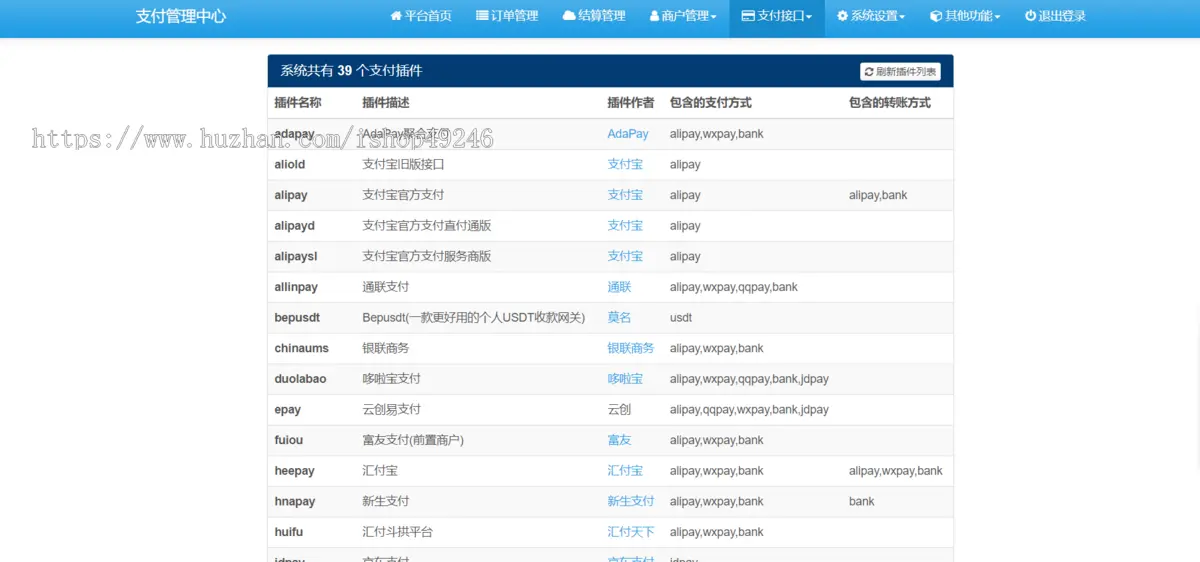Open 支付宝 author link in alioId row

pyautogui.click(x=625, y=164)
